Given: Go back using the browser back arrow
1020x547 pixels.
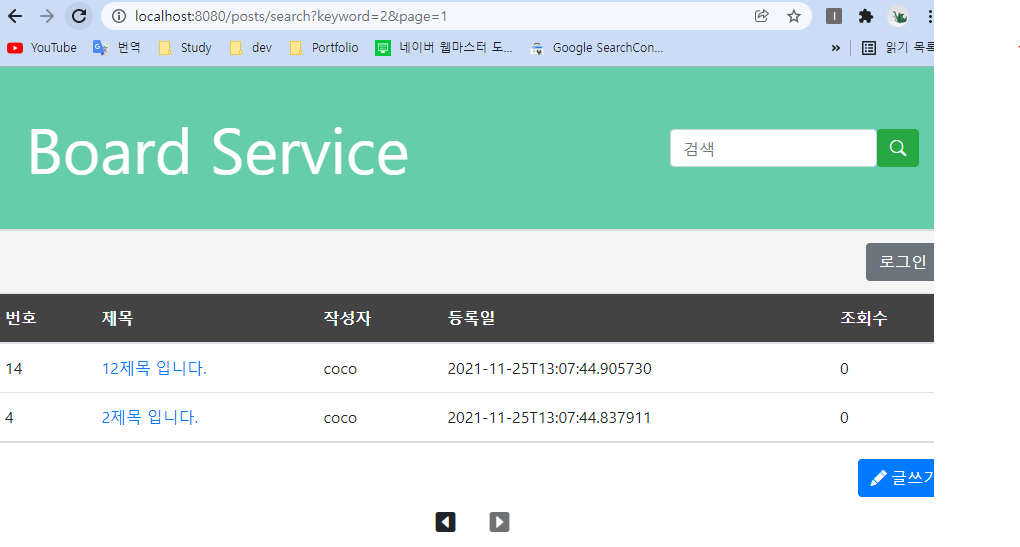Looking at the screenshot, I should (15, 16).
